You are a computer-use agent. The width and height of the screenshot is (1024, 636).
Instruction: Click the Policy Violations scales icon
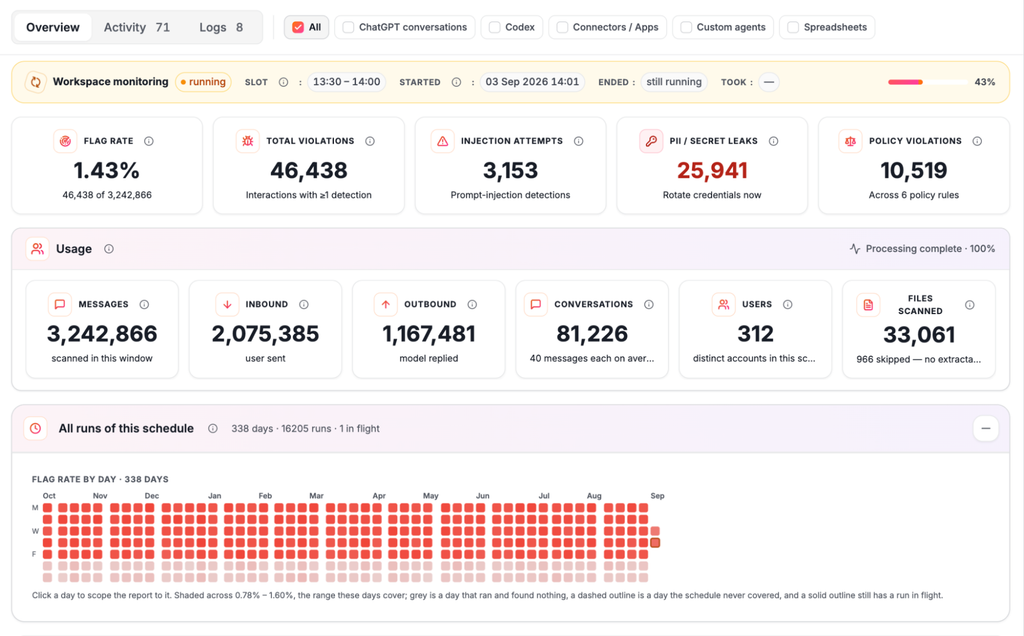coord(850,141)
